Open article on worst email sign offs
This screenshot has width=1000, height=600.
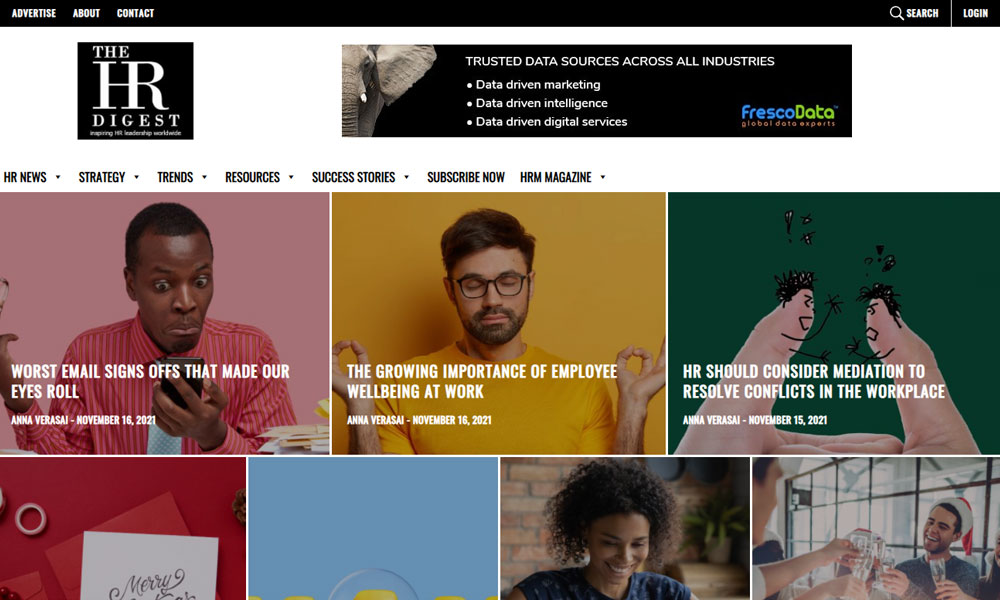150,381
